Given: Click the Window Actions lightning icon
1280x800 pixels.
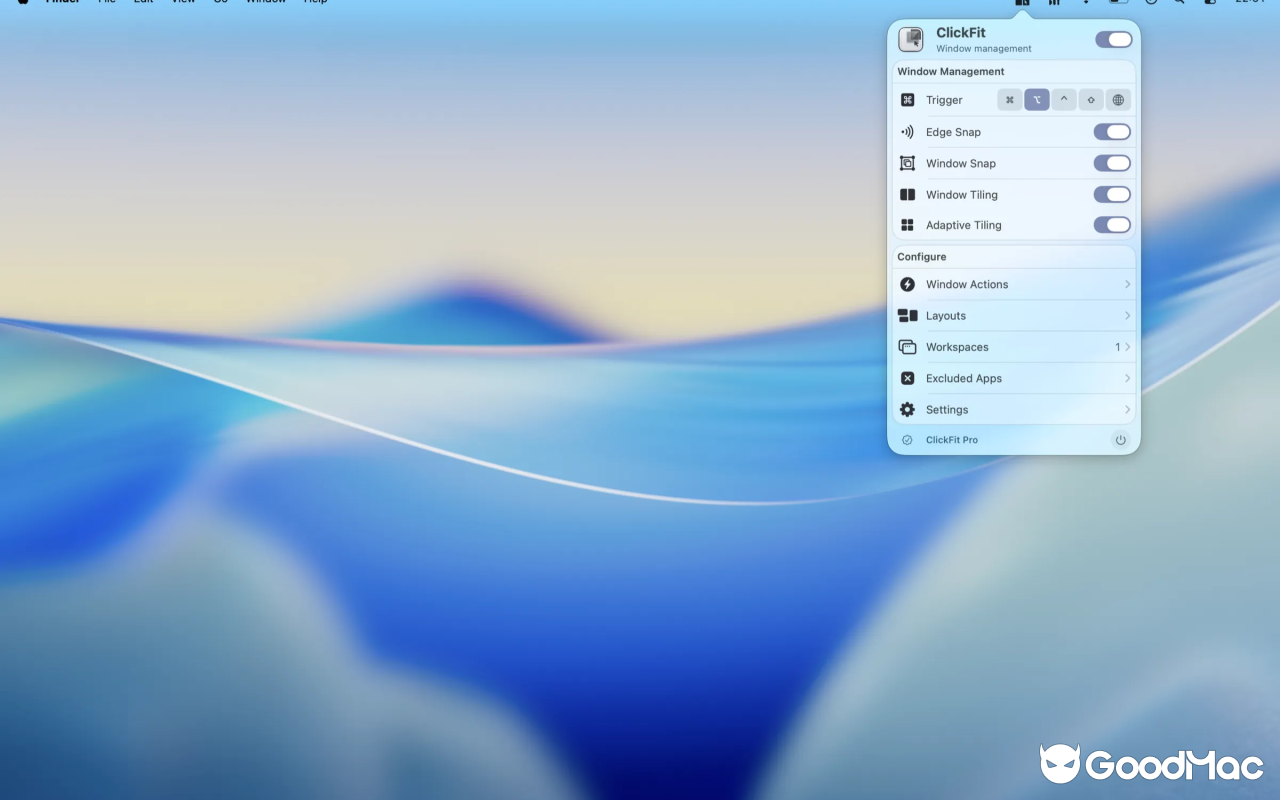Looking at the screenshot, I should click(x=907, y=285).
